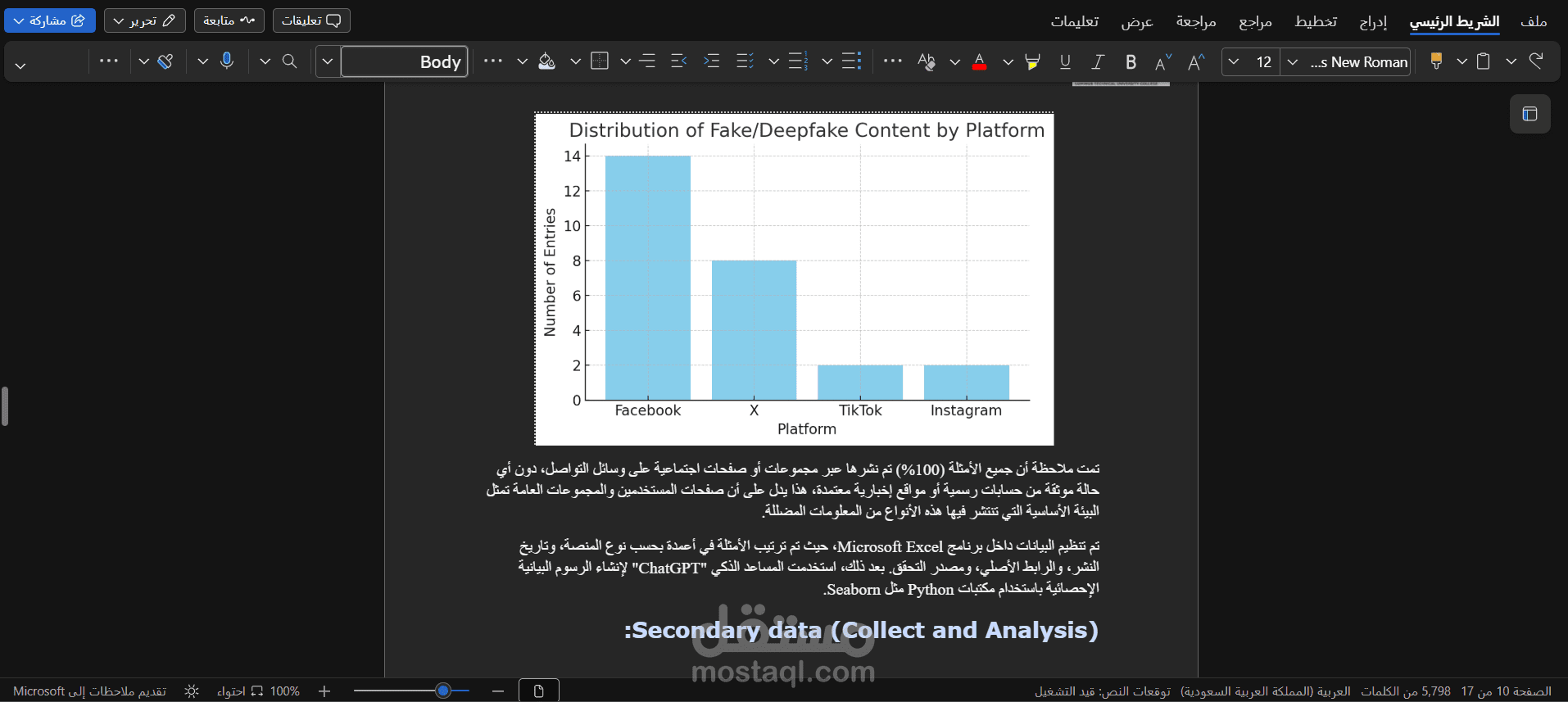Screen dimensions: 1568x702
Task: Click the Borders grid icon
Action: (x=600, y=61)
